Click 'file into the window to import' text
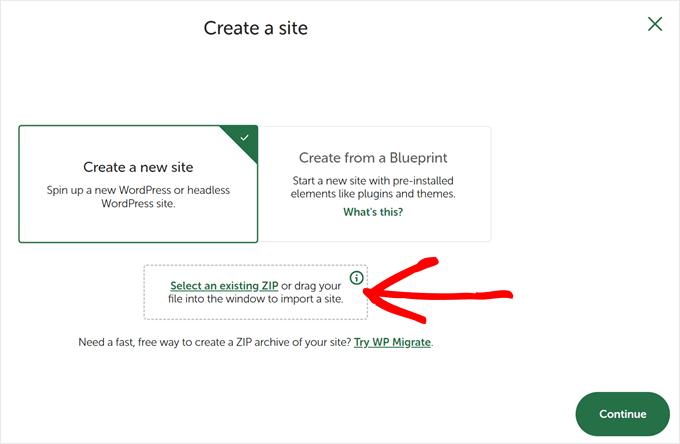The width and height of the screenshot is (680, 444). (x=255, y=299)
